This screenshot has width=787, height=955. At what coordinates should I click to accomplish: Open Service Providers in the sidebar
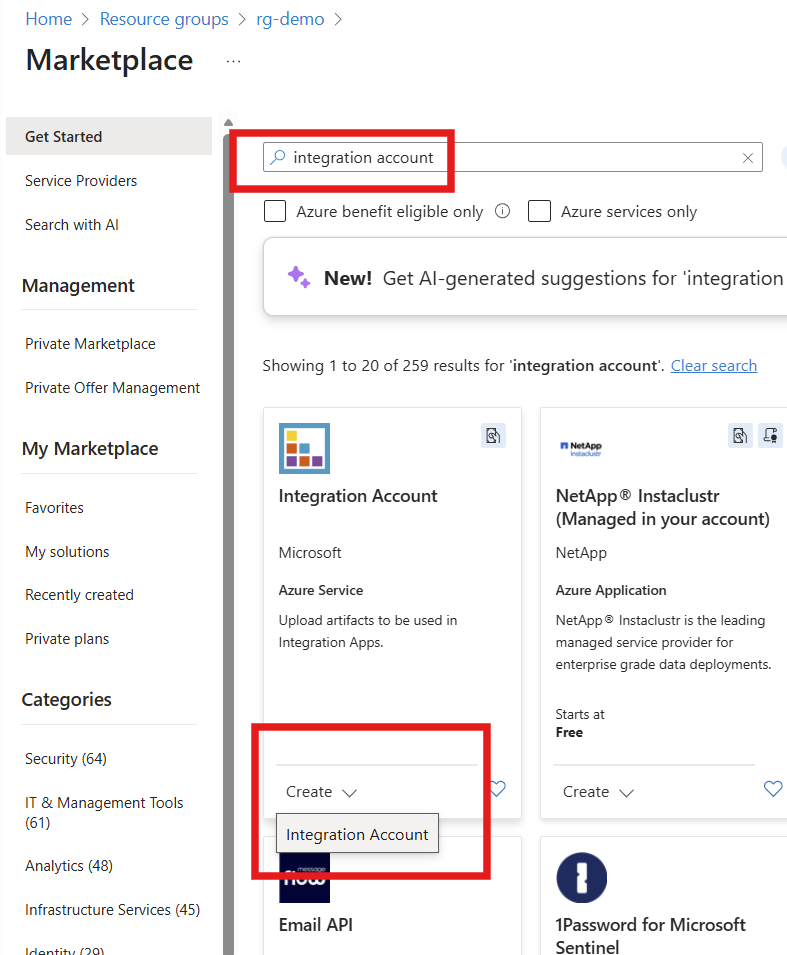(x=81, y=181)
